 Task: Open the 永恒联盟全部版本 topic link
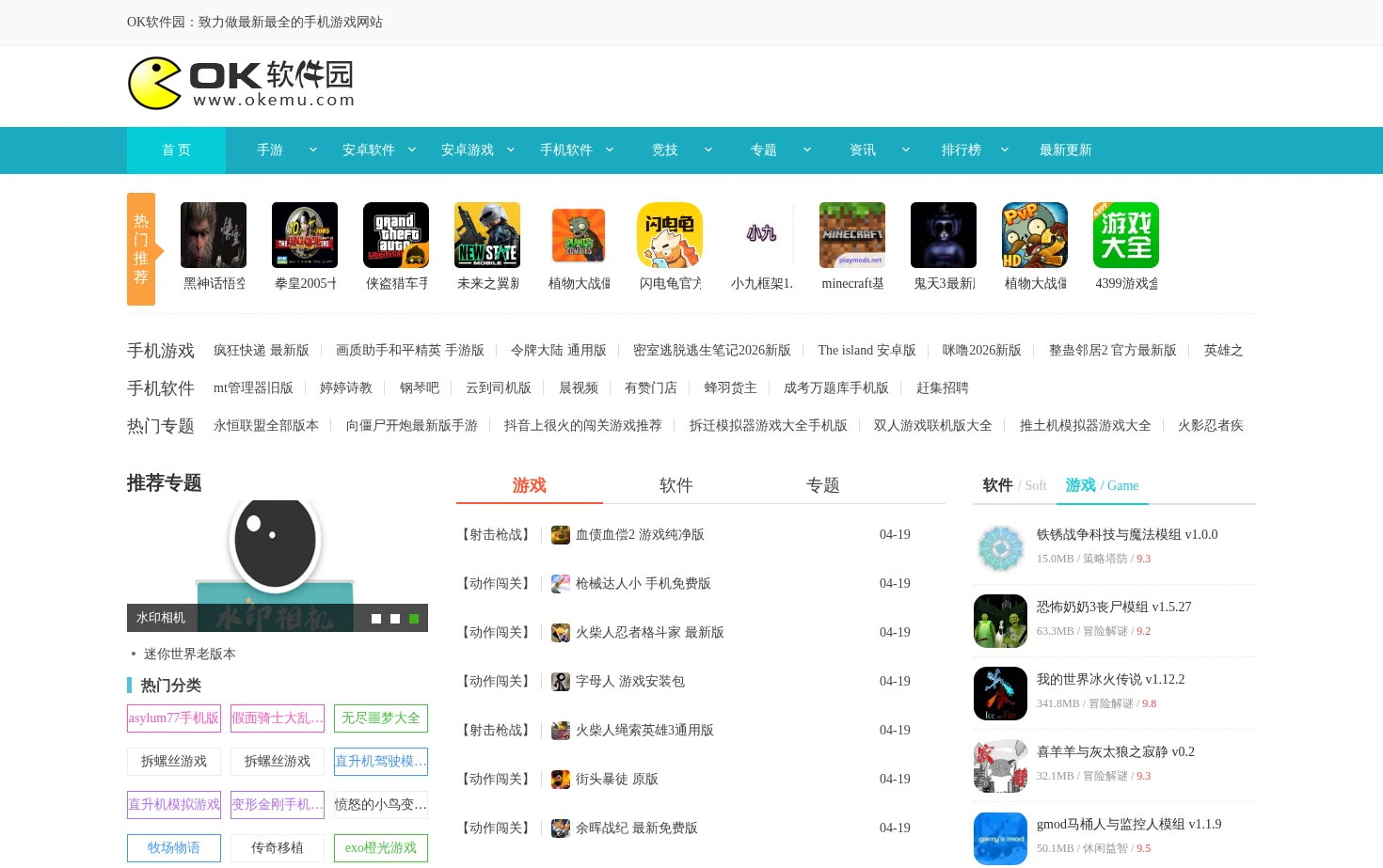266,425
